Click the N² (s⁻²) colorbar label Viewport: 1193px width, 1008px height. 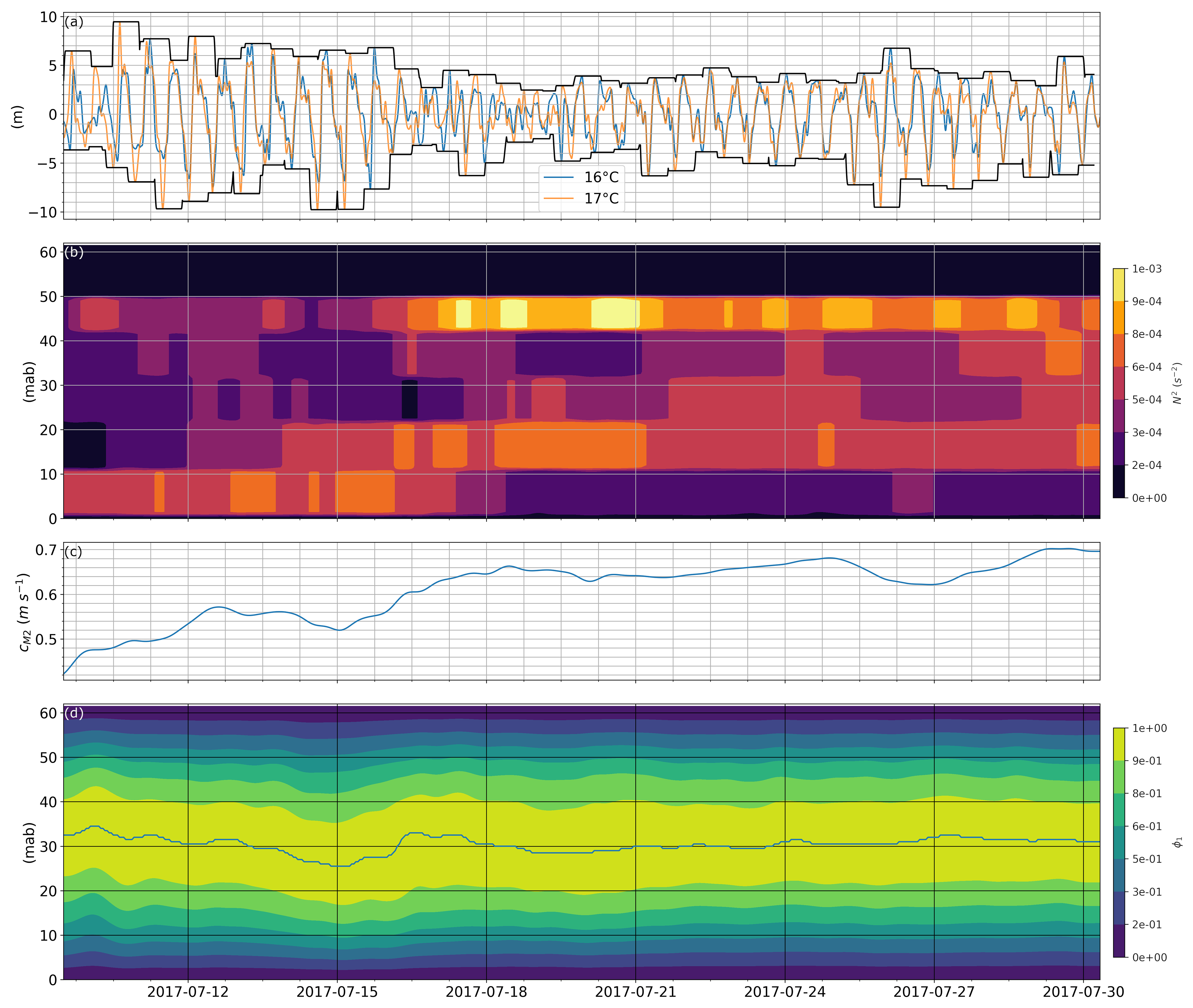(1177, 383)
